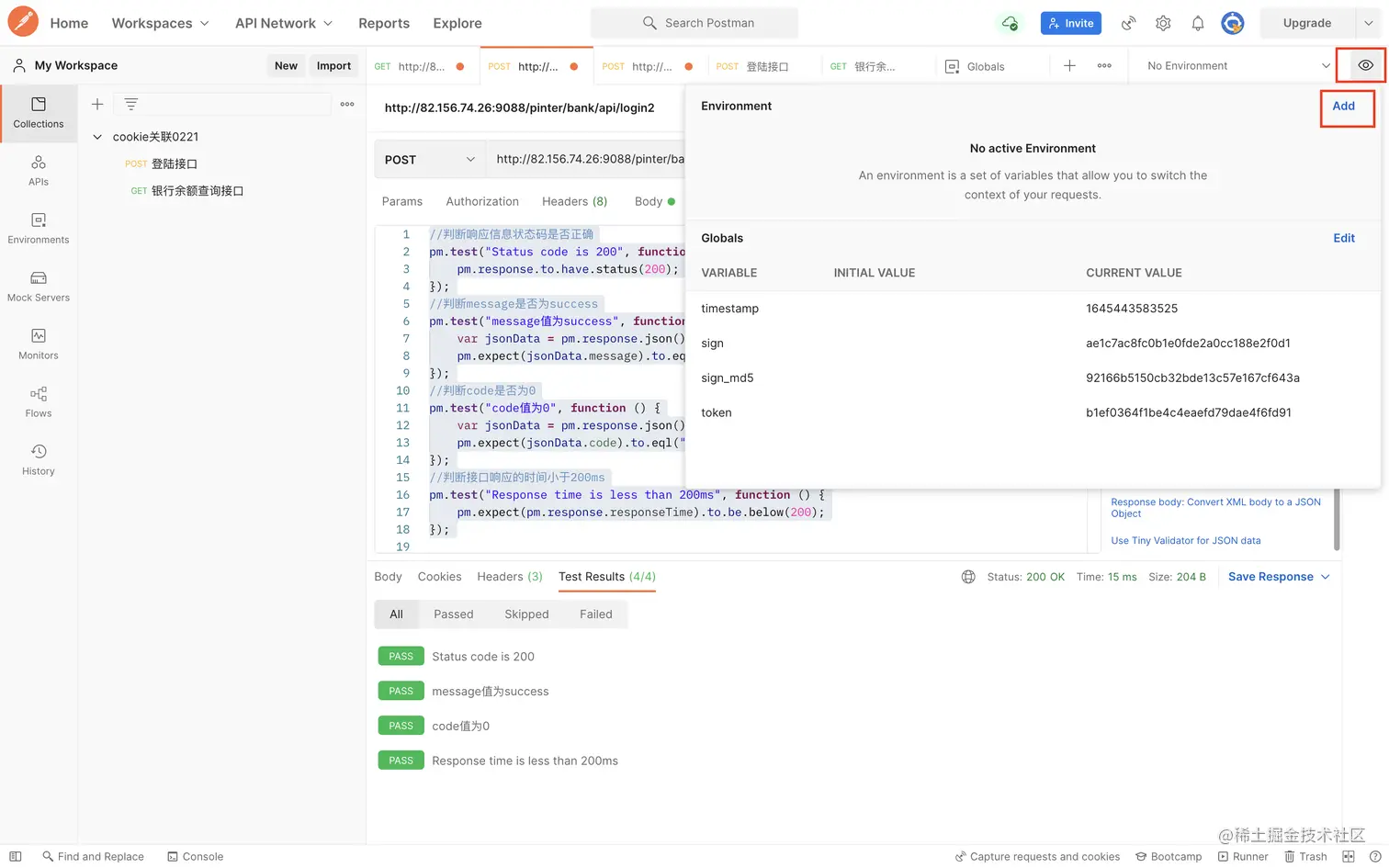Toggle the environment quick look eye icon
Image resolution: width=1389 pixels, height=868 pixels.
(x=1365, y=65)
